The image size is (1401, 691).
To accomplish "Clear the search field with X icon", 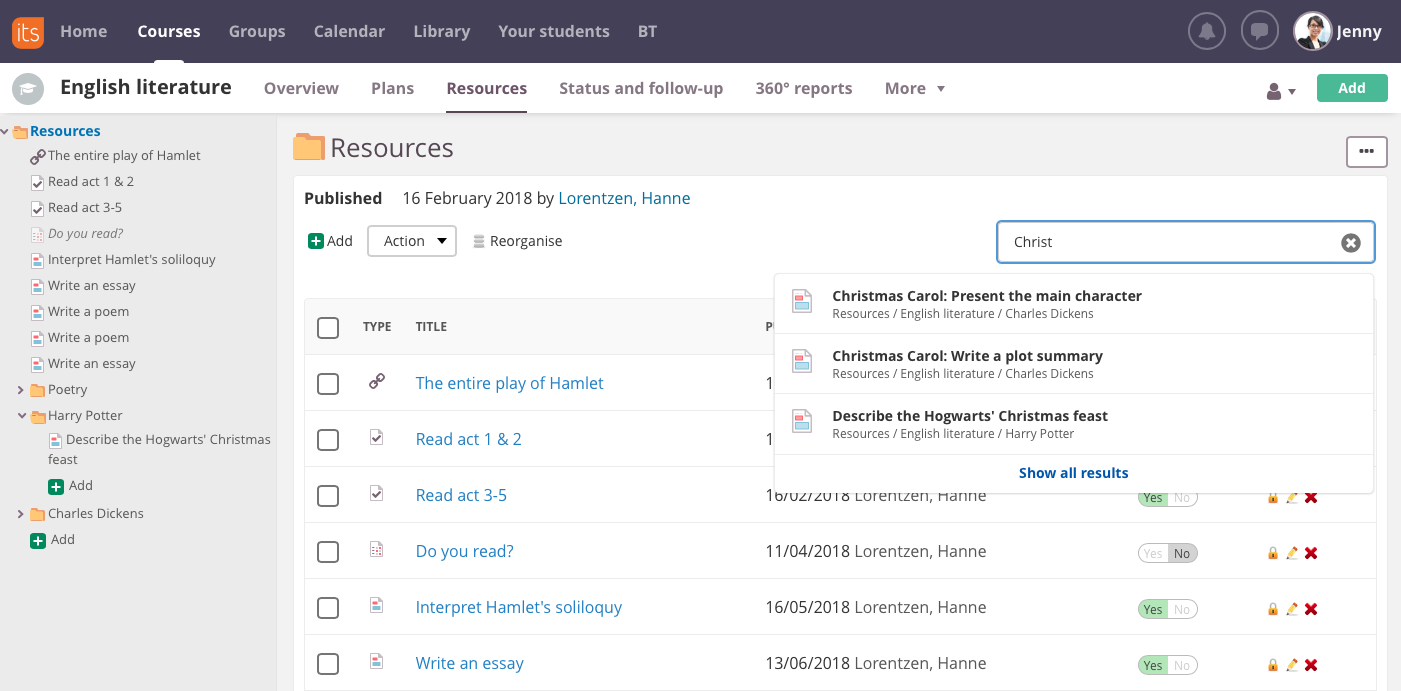I will tap(1350, 243).
